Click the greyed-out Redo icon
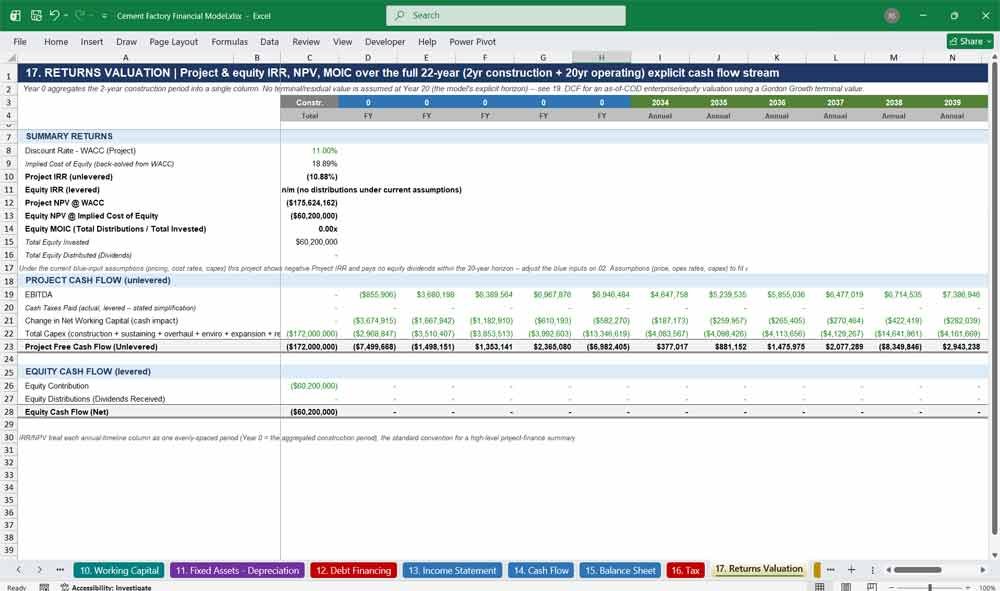 (80, 15)
